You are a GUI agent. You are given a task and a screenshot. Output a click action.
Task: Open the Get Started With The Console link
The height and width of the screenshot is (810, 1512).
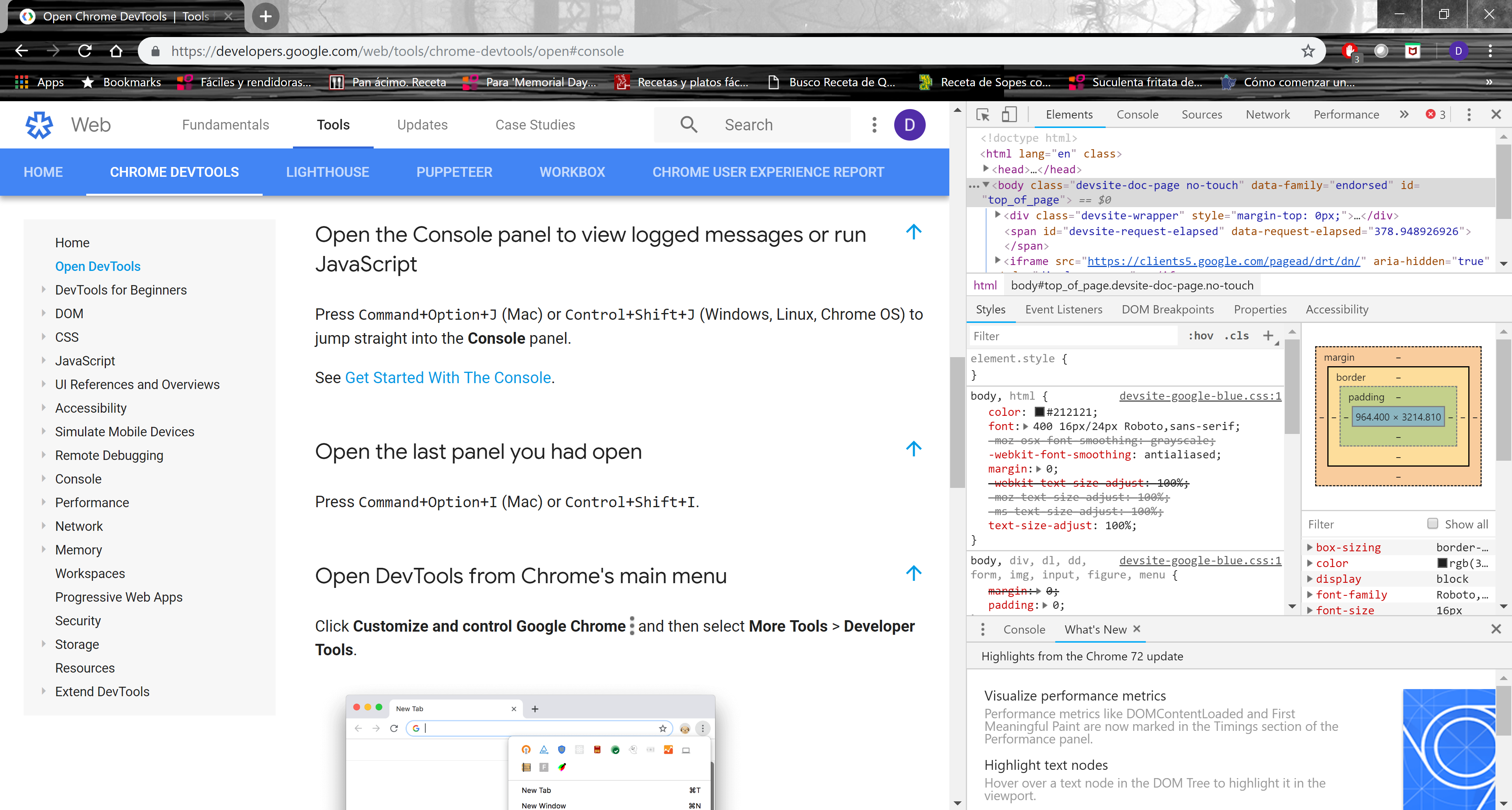[448, 377]
